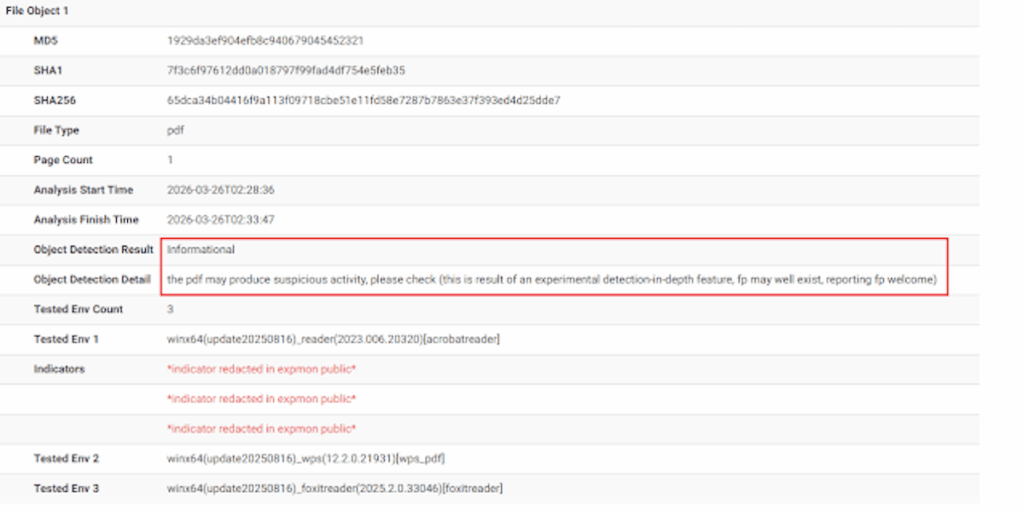Select the Analysis Start Time timestamp
Screen dimensions: 1024x510
(x=220, y=190)
